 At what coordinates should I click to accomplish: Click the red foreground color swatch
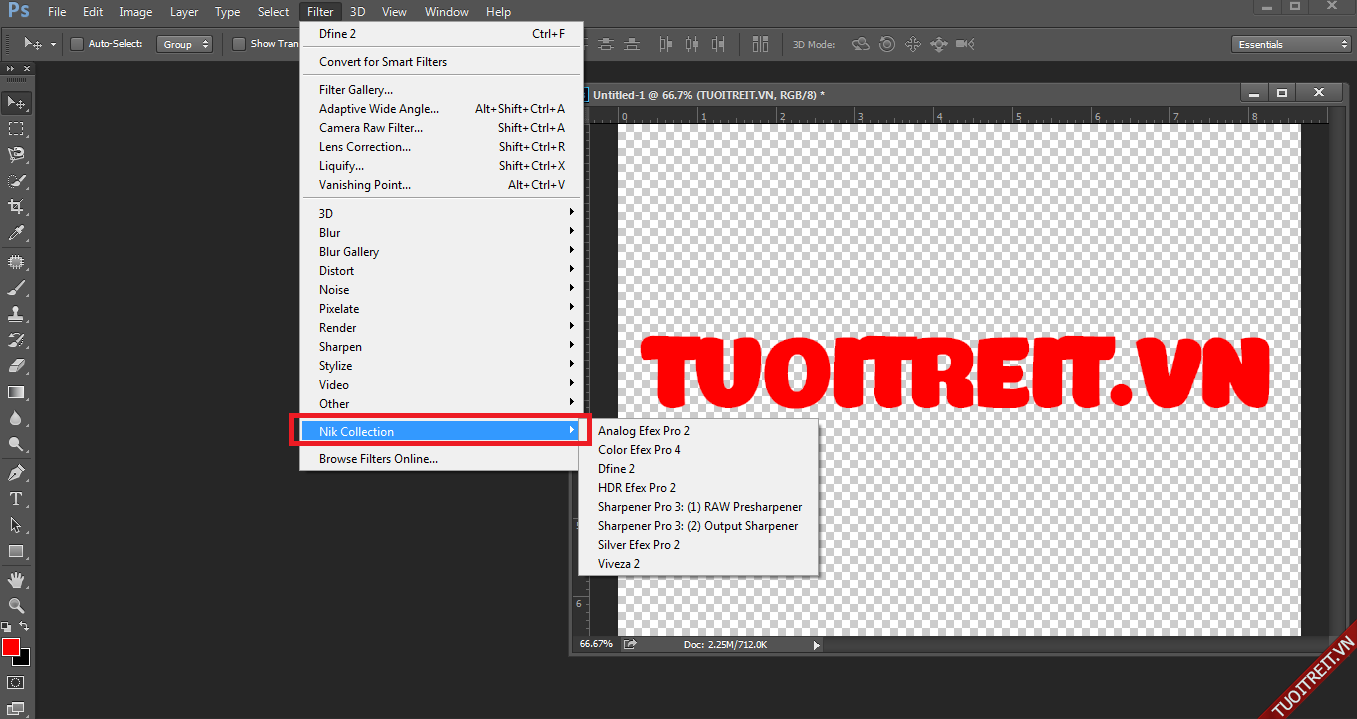pyautogui.click(x=11, y=648)
